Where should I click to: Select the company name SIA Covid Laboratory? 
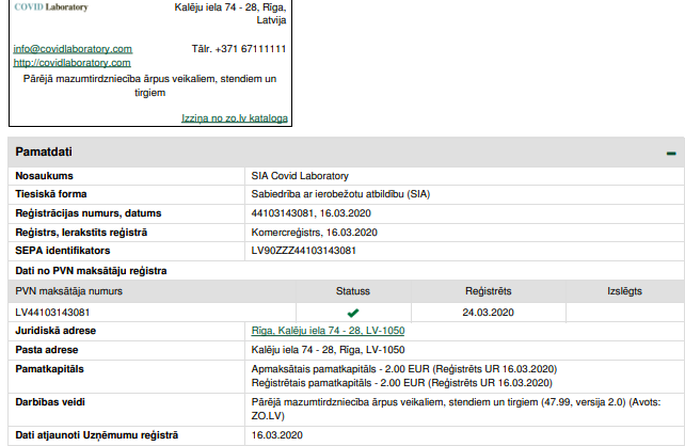pos(300,176)
